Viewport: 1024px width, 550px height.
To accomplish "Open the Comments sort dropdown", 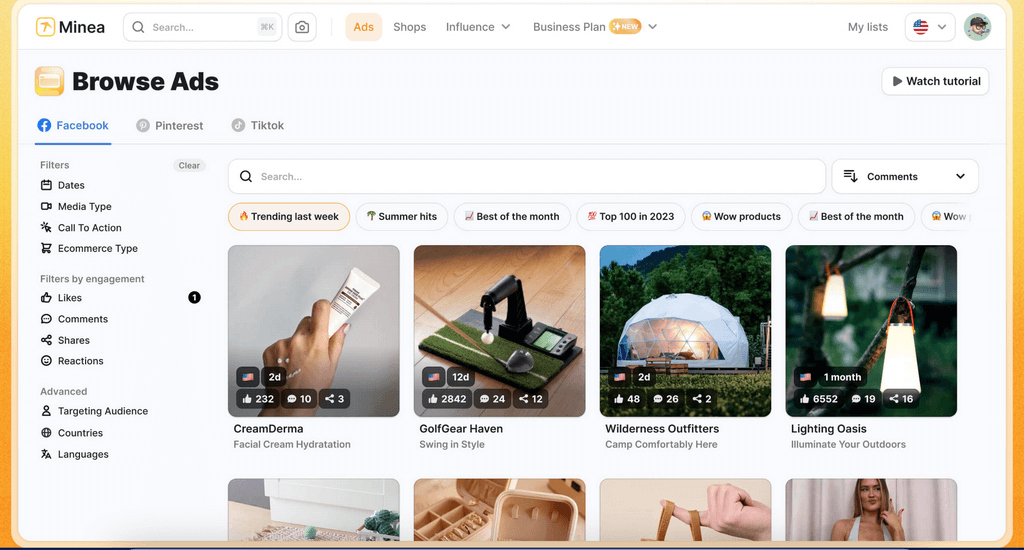I will (905, 176).
